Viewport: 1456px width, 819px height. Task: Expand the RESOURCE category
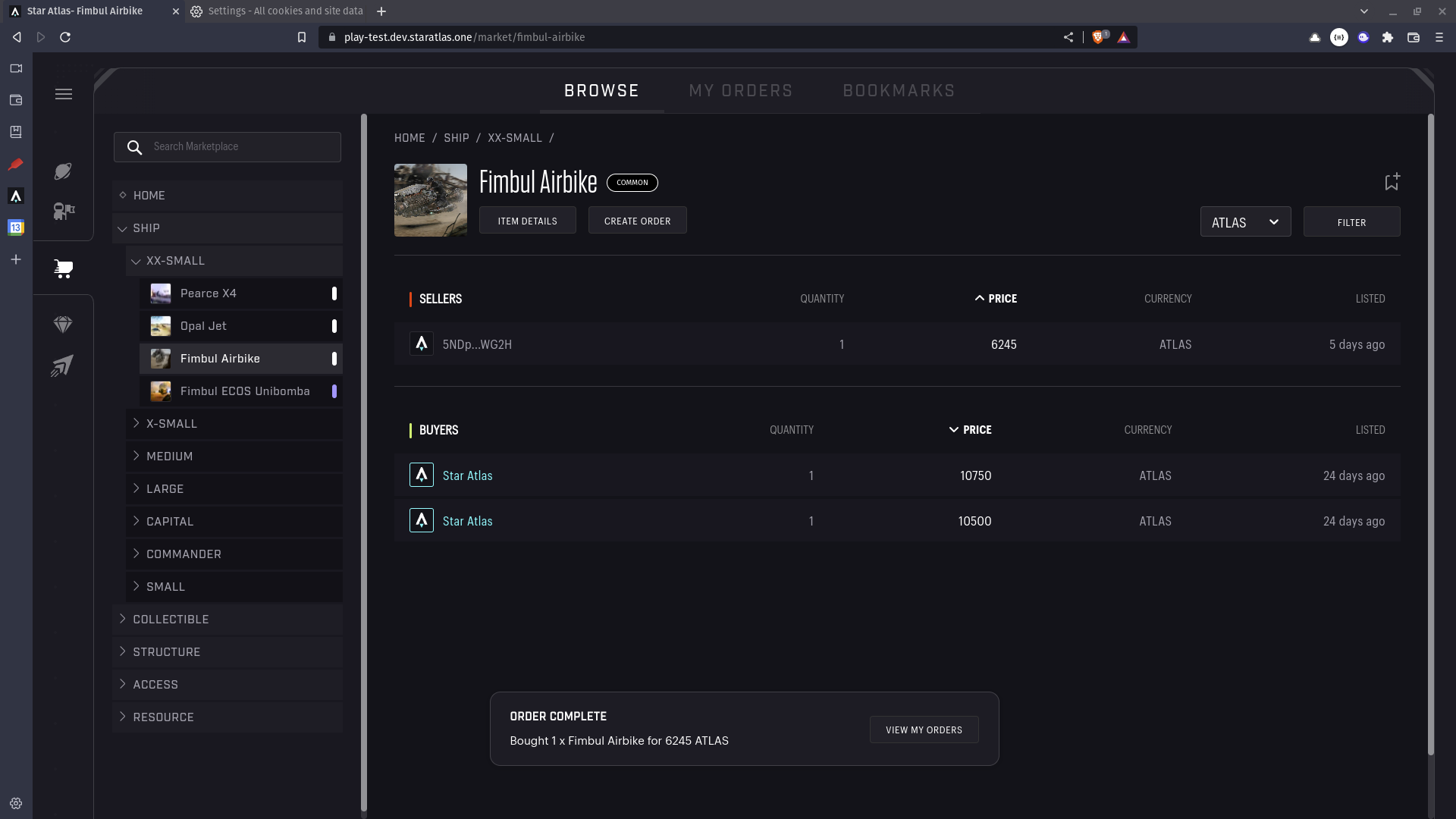pyautogui.click(x=227, y=717)
